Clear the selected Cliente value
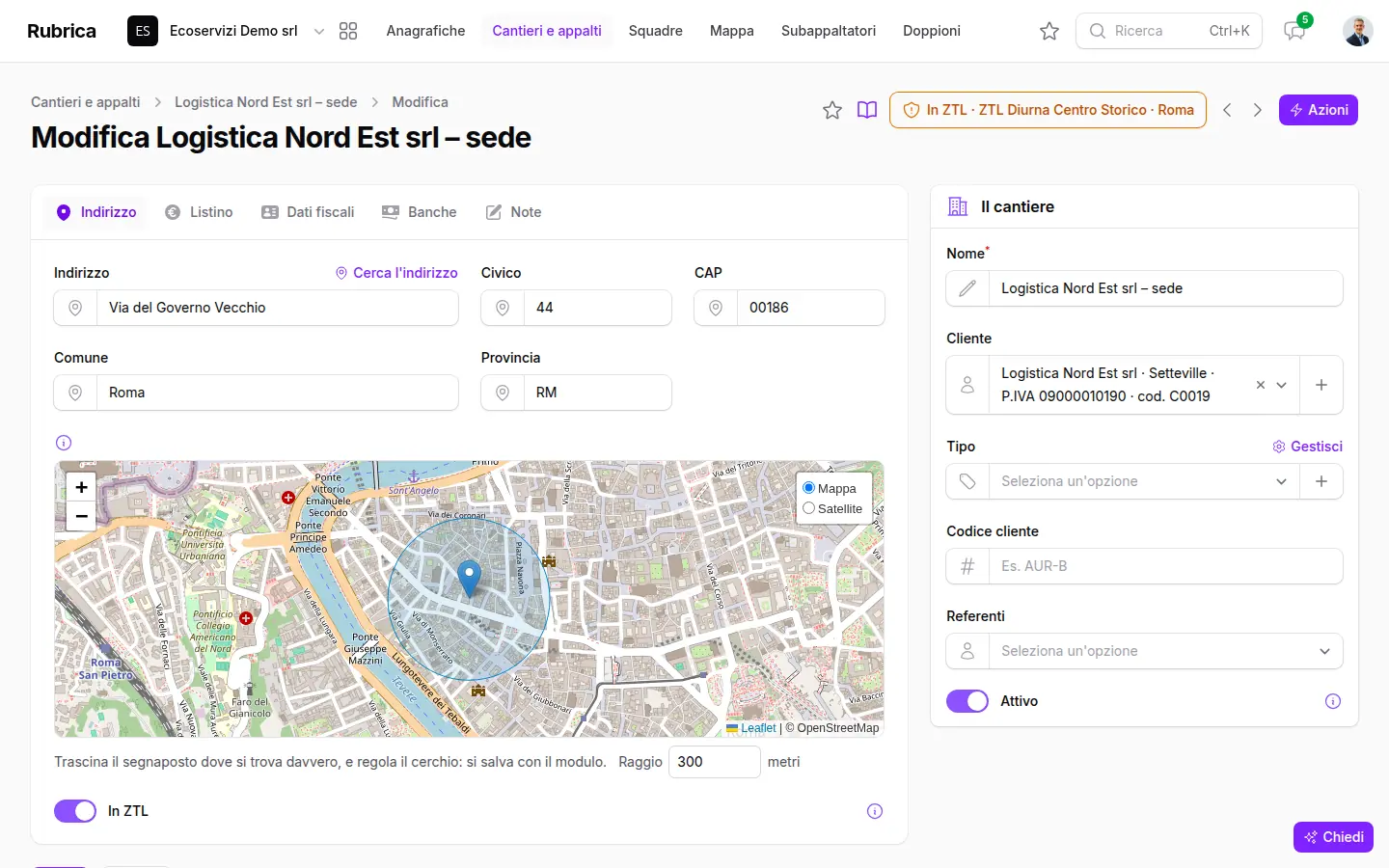Screen dimensions: 1389x868 pyautogui.click(x=1260, y=385)
